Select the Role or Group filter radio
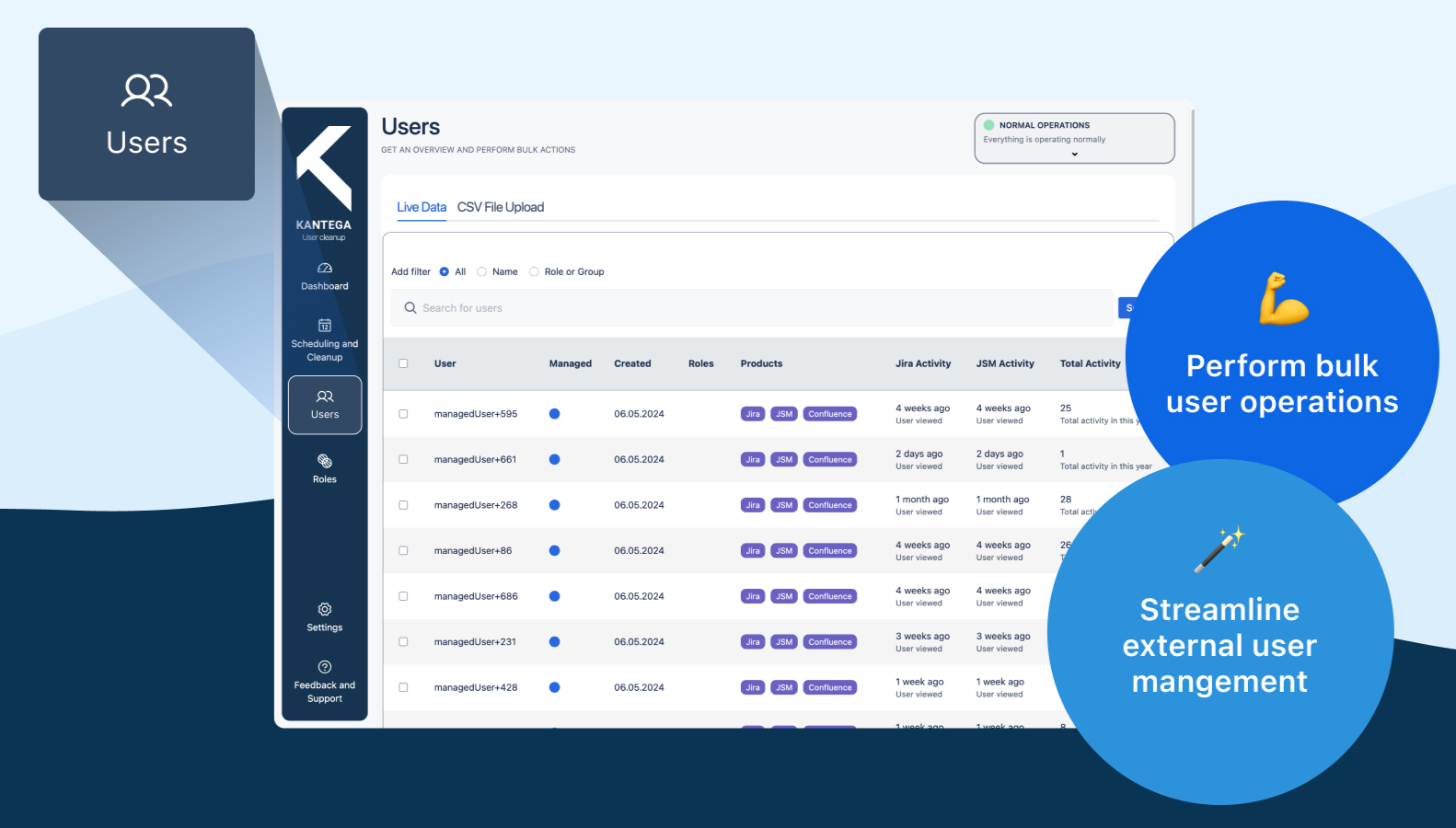The image size is (1456, 828). (534, 271)
